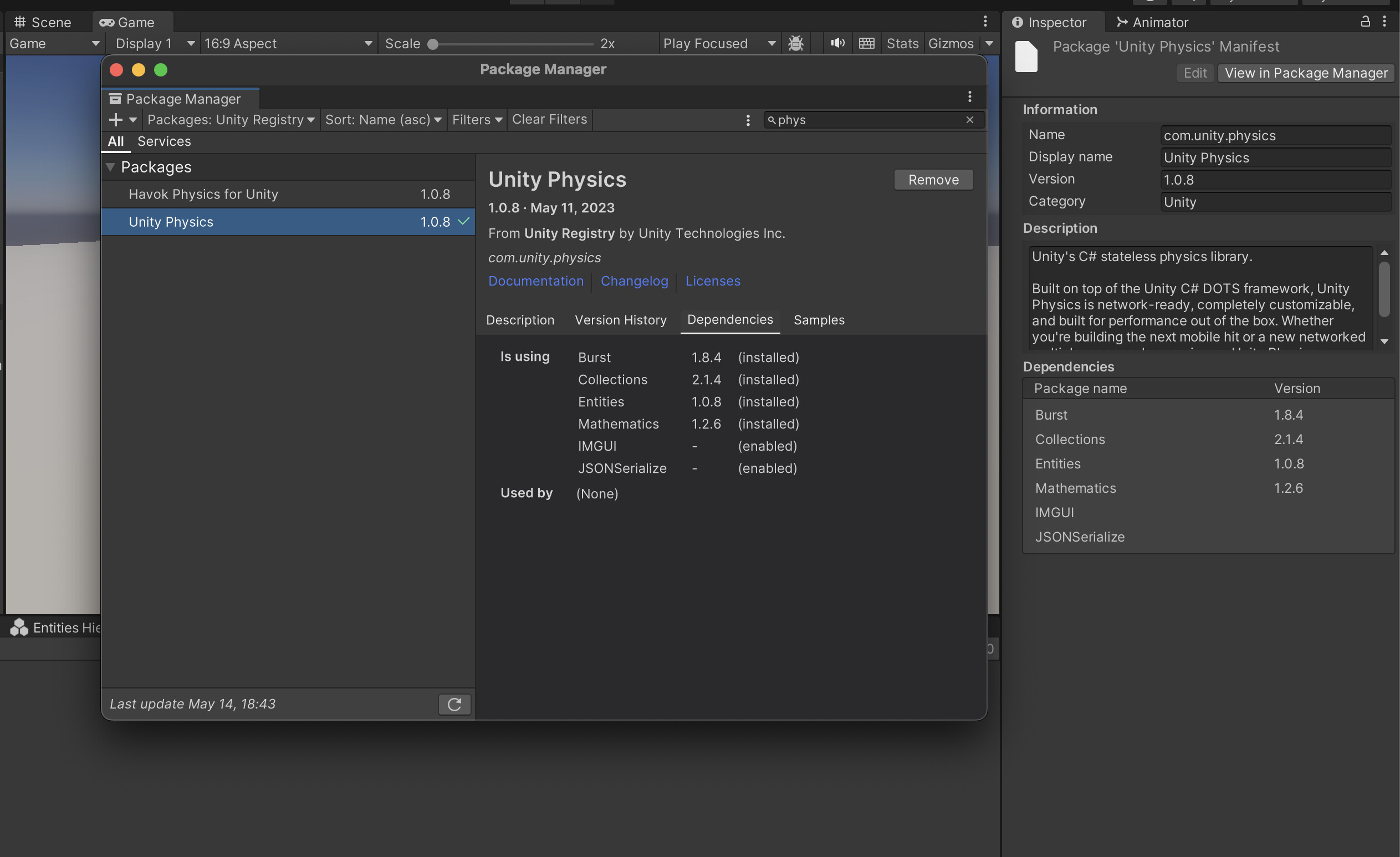The height and width of the screenshot is (857, 1400).
Task: Open toolbar more options beside search field
Action: coord(748,120)
